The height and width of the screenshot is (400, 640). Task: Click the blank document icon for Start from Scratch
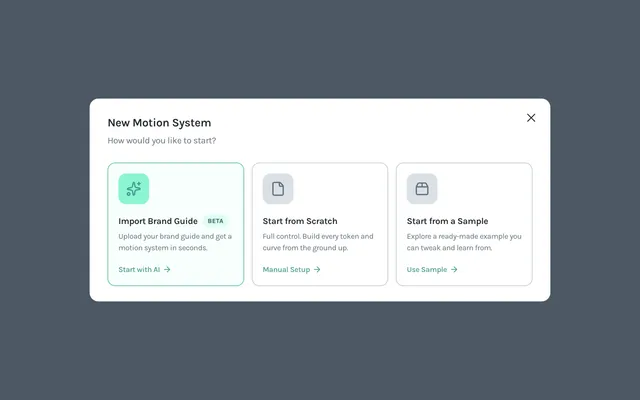[278, 189]
